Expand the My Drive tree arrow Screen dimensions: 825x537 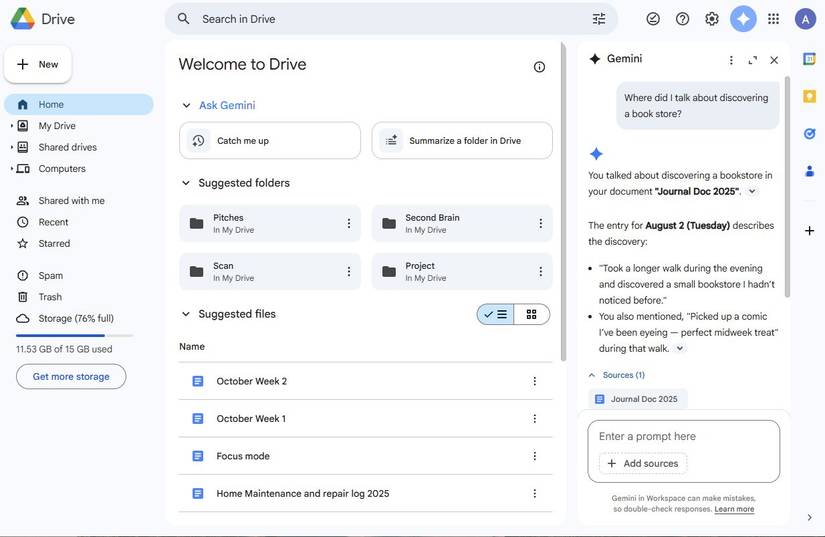pos(12,126)
